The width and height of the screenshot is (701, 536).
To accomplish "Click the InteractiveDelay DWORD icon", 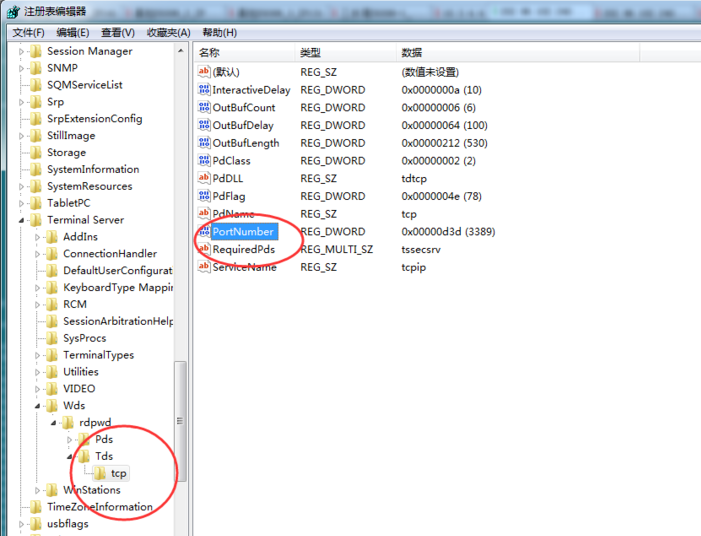I will tap(204, 90).
